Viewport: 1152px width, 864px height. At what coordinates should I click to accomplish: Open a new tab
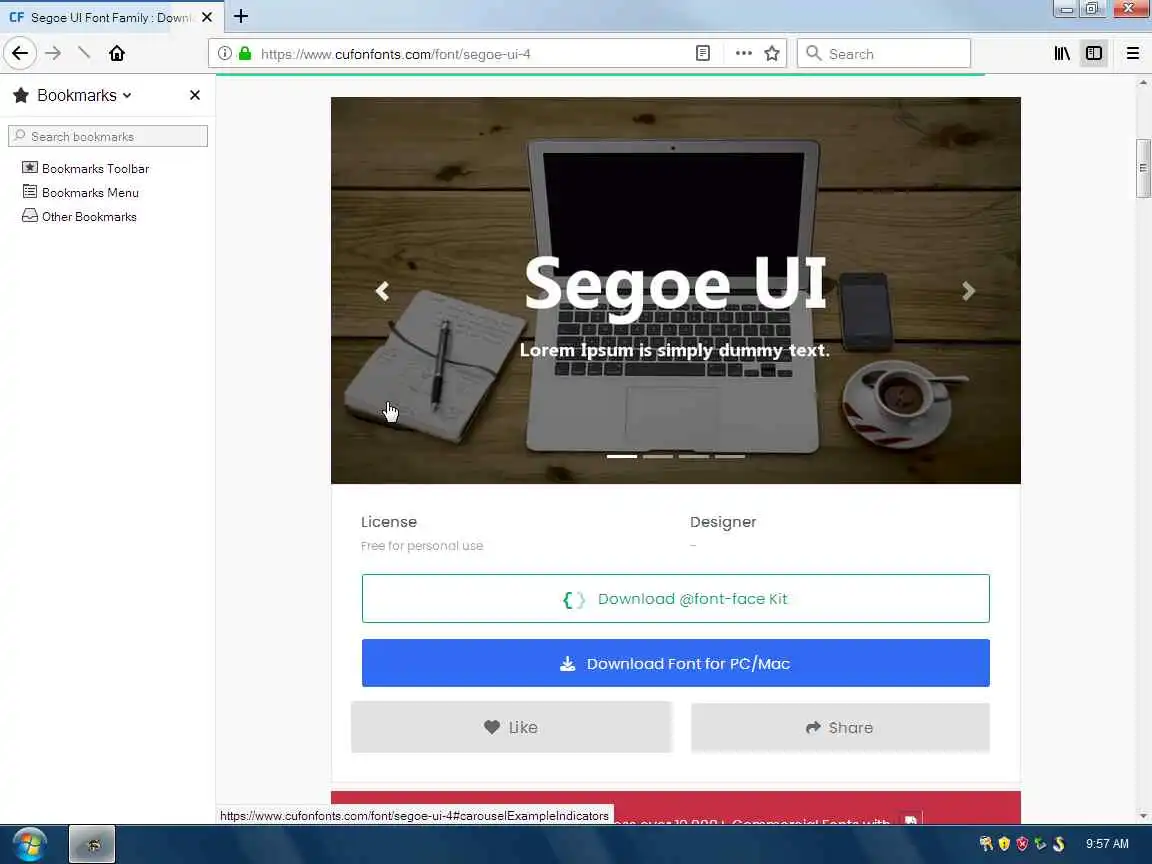(241, 16)
